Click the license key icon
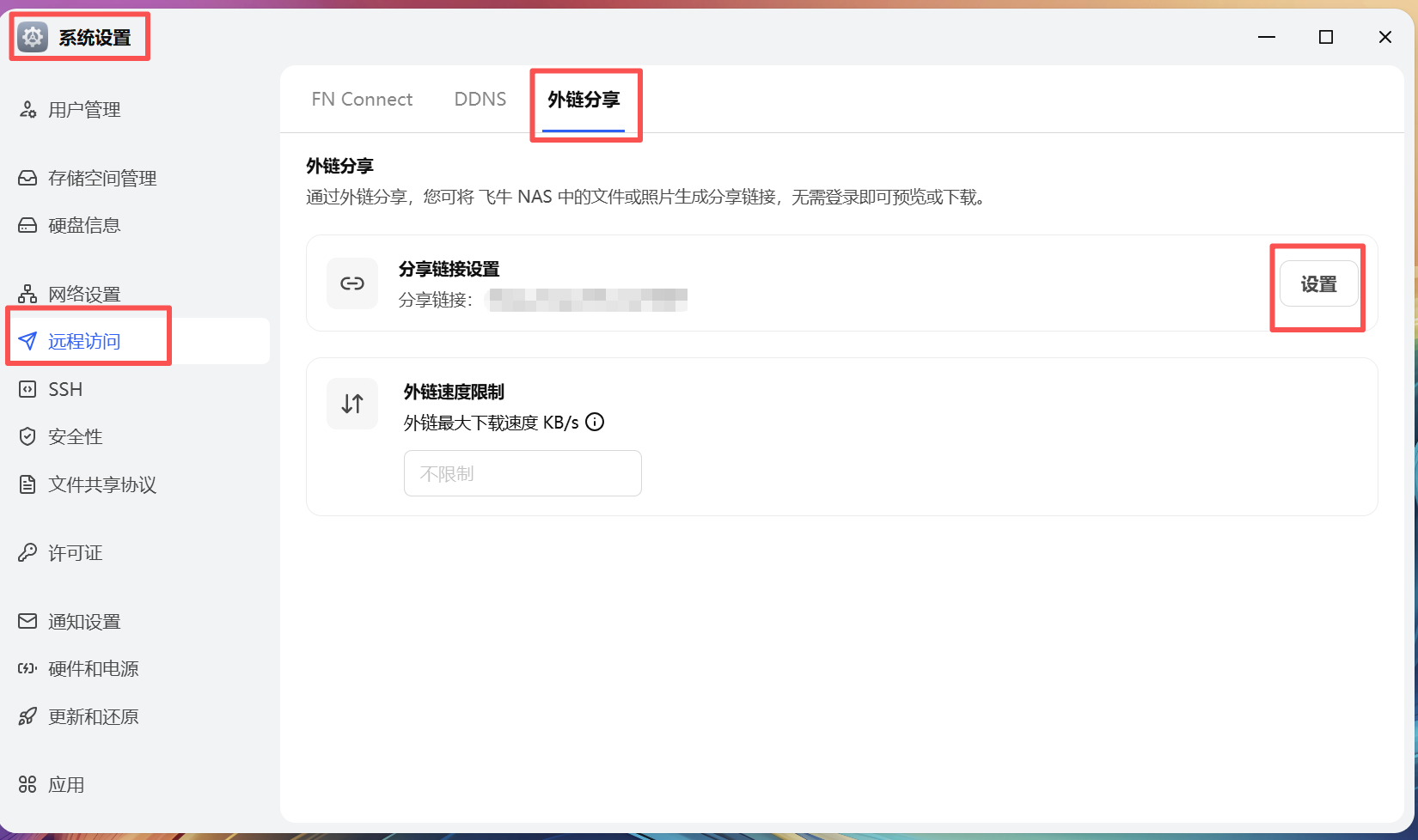The width and height of the screenshot is (1418, 840). tap(28, 552)
